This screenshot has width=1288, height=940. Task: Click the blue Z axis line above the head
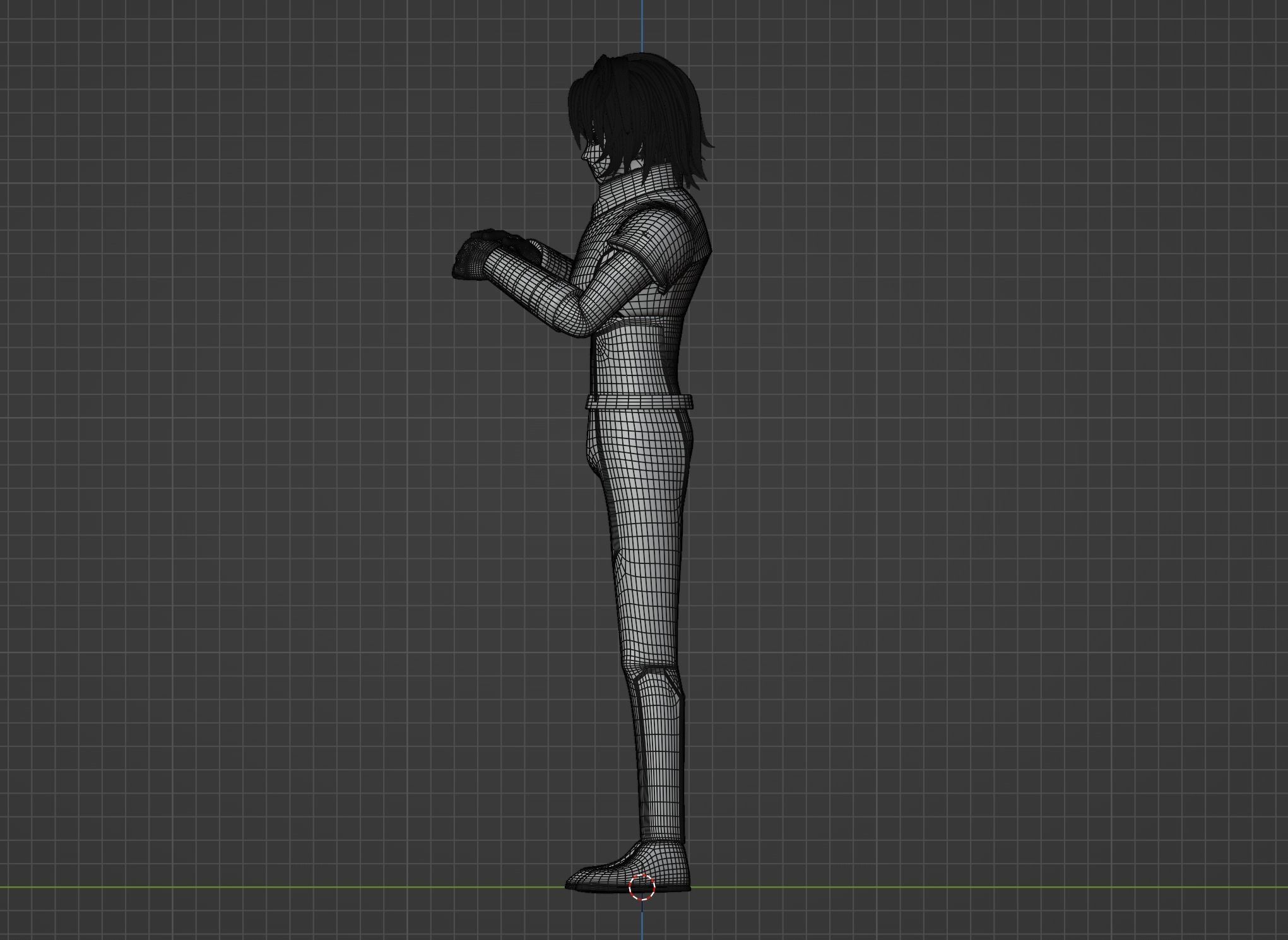click(642, 25)
